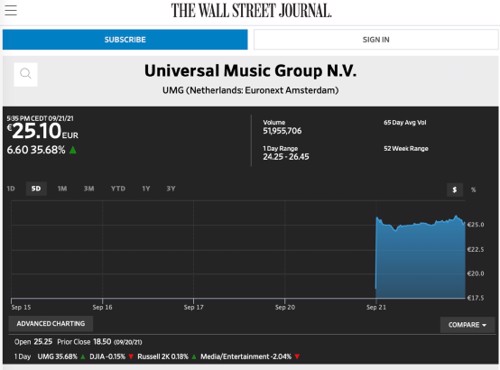Click The Wall Street Journal logo

point(251,11)
